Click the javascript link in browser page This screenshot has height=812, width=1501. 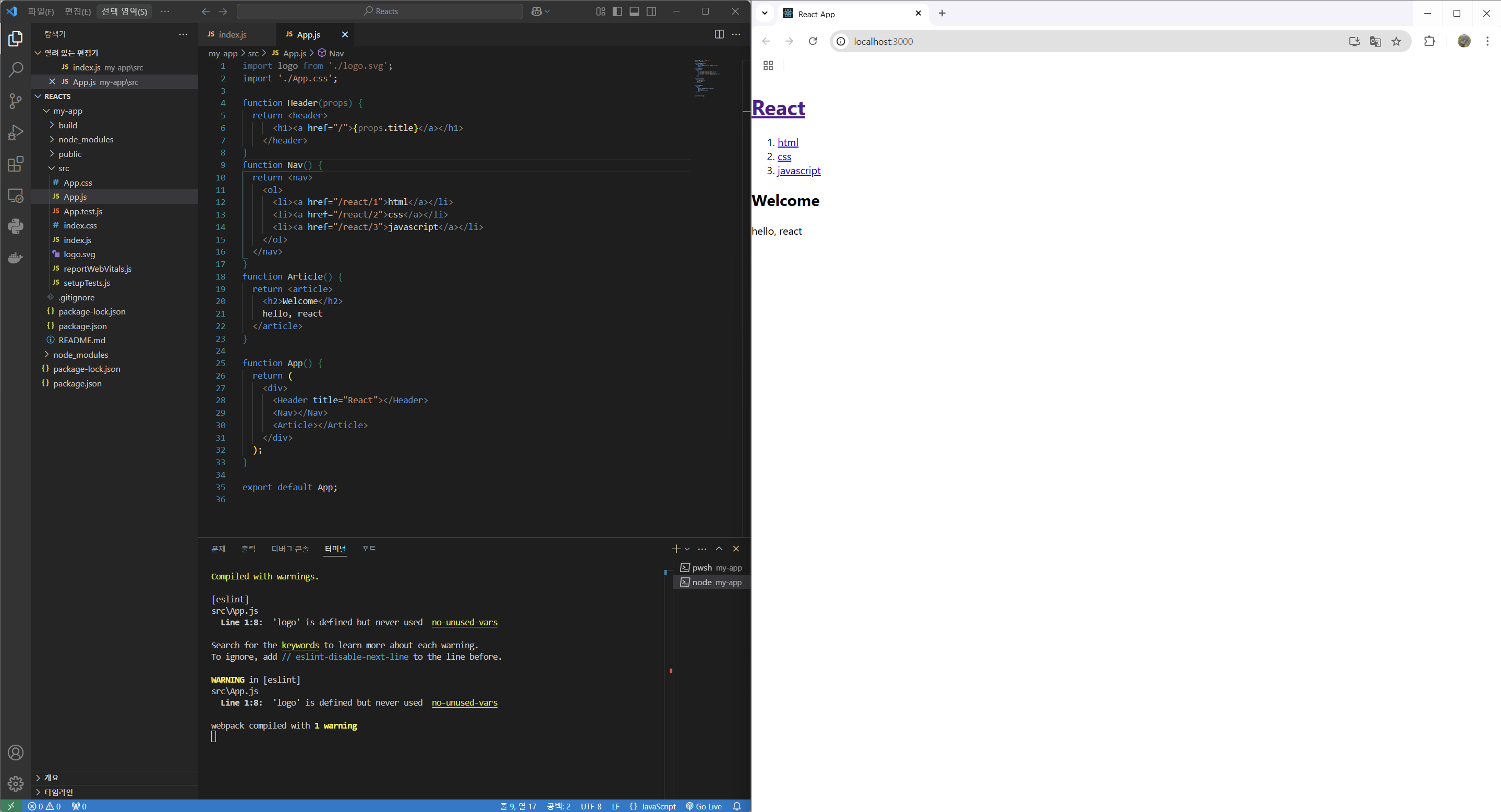(x=798, y=171)
